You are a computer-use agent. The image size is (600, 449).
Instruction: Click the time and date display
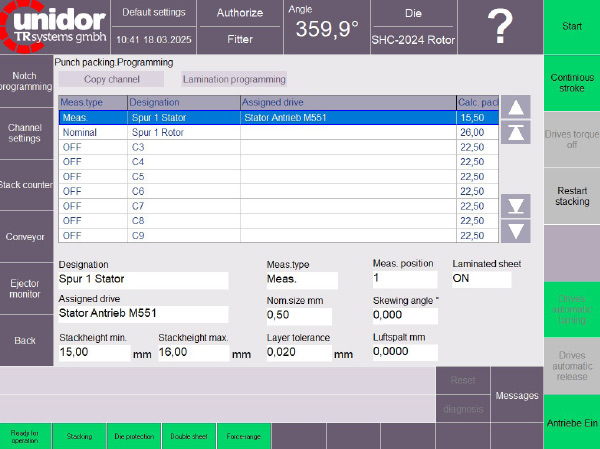(x=154, y=40)
